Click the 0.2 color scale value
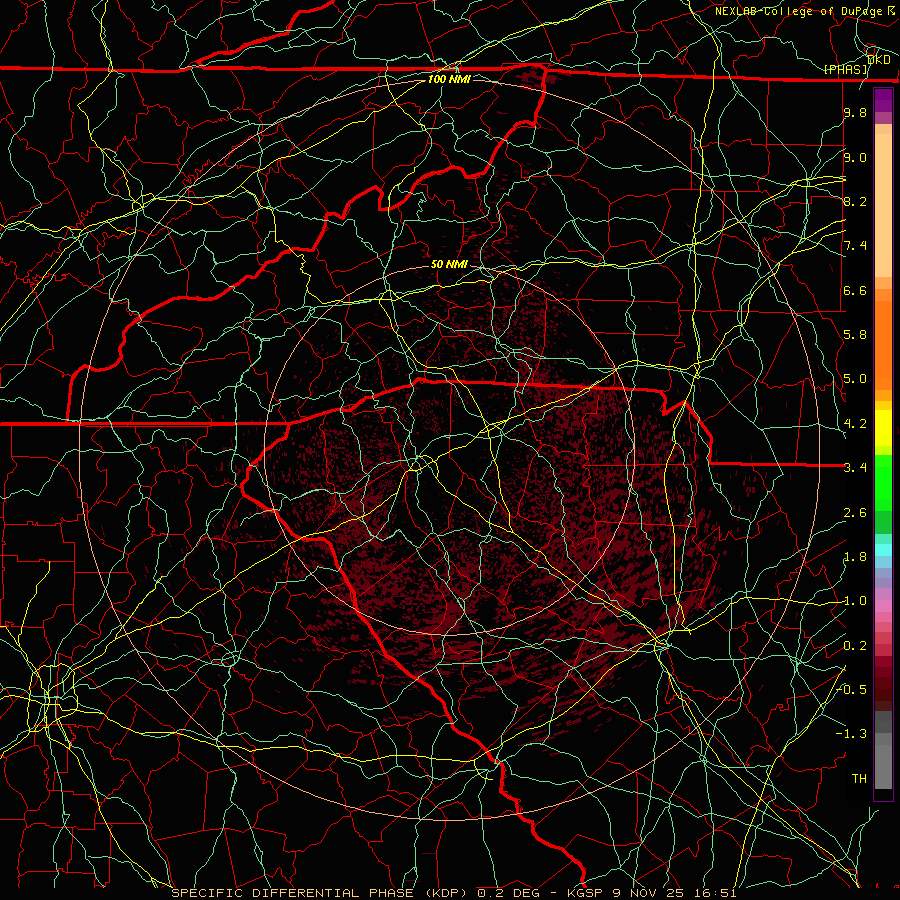The height and width of the screenshot is (900, 900). [x=855, y=646]
